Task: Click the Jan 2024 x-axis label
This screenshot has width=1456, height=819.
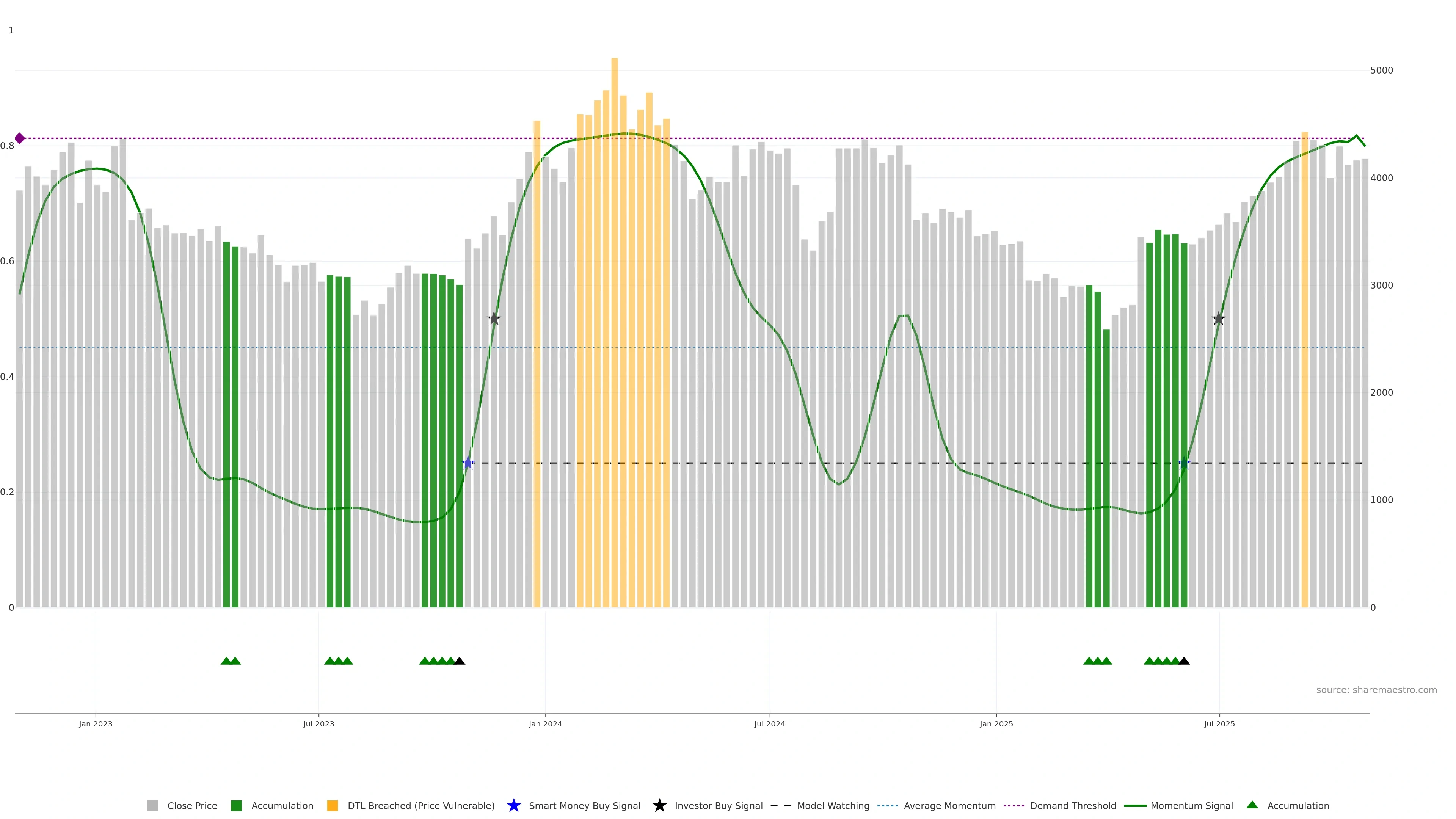Action: (x=545, y=724)
